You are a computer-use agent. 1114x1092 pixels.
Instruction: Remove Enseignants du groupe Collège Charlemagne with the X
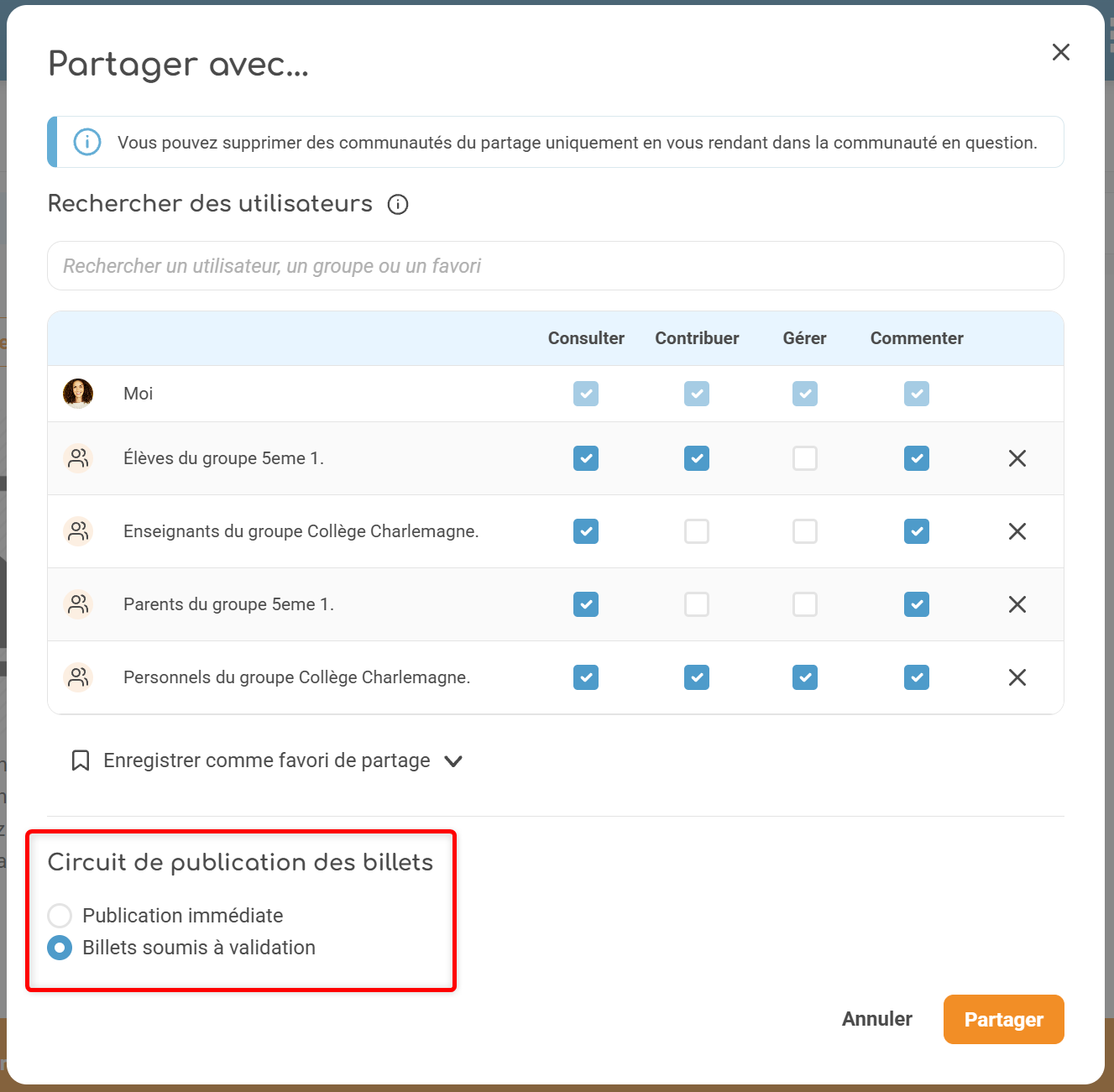click(1017, 531)
